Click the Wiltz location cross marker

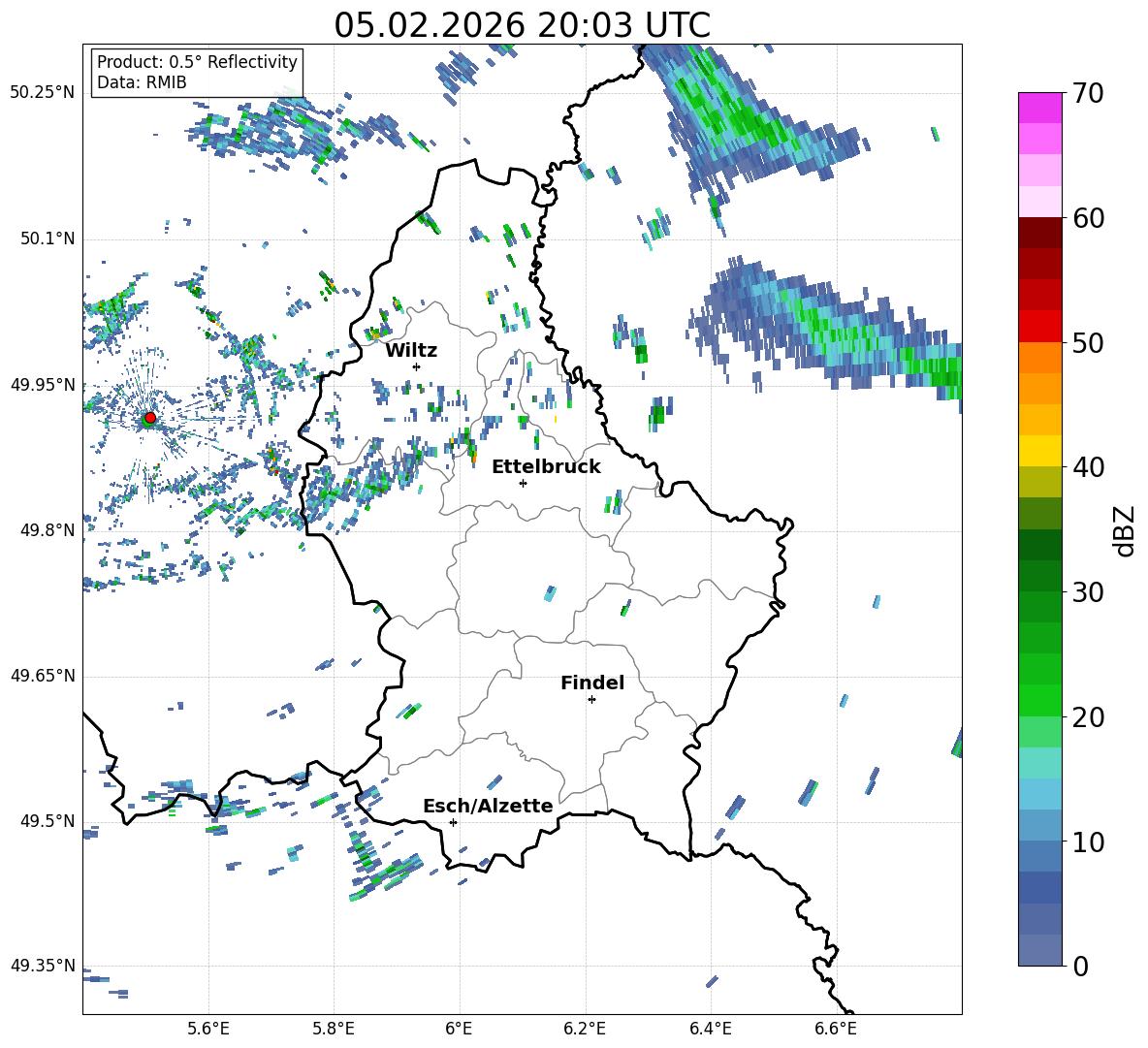coord(417,366)
